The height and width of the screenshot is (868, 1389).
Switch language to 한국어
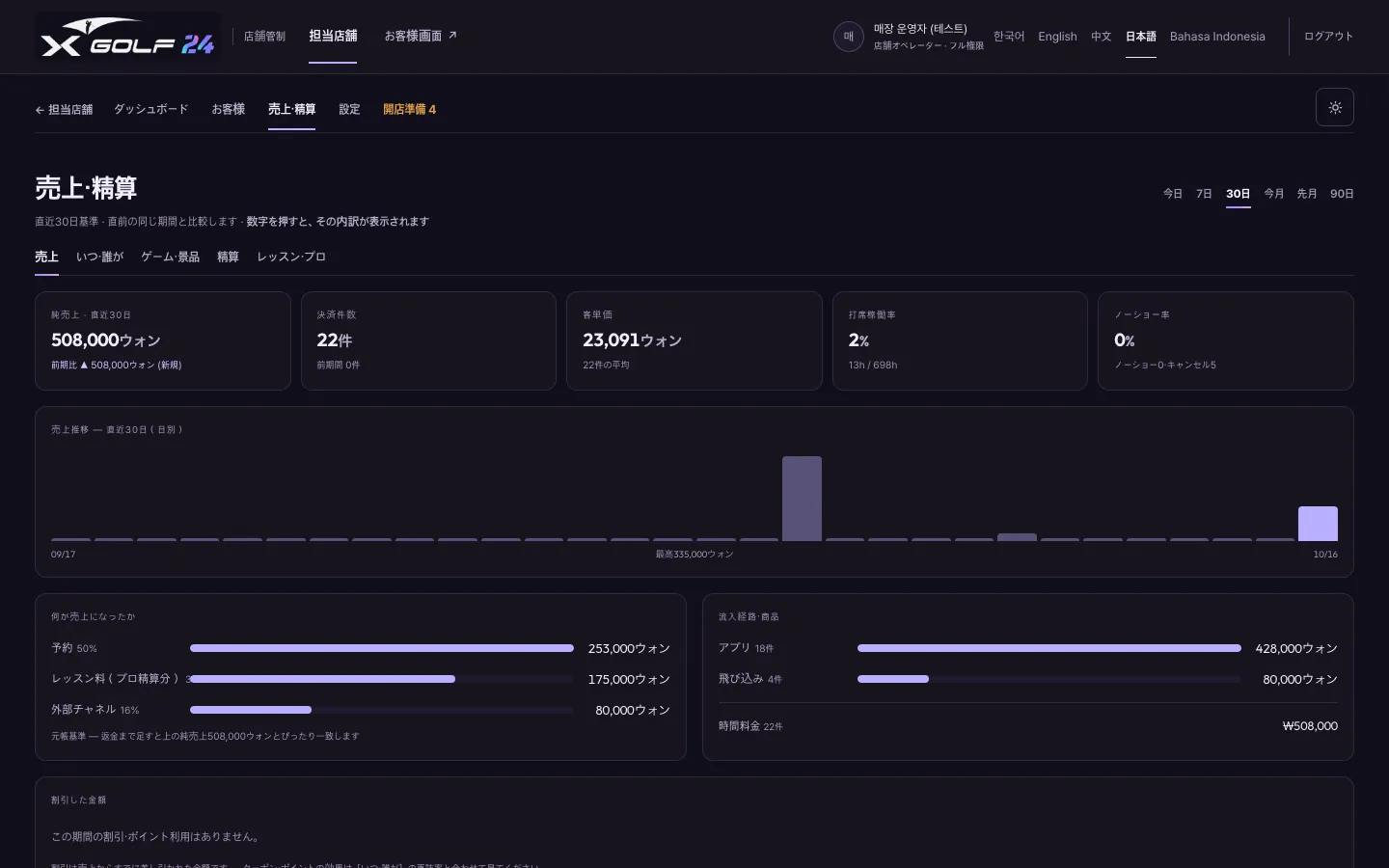click(x=1009, y=37)
